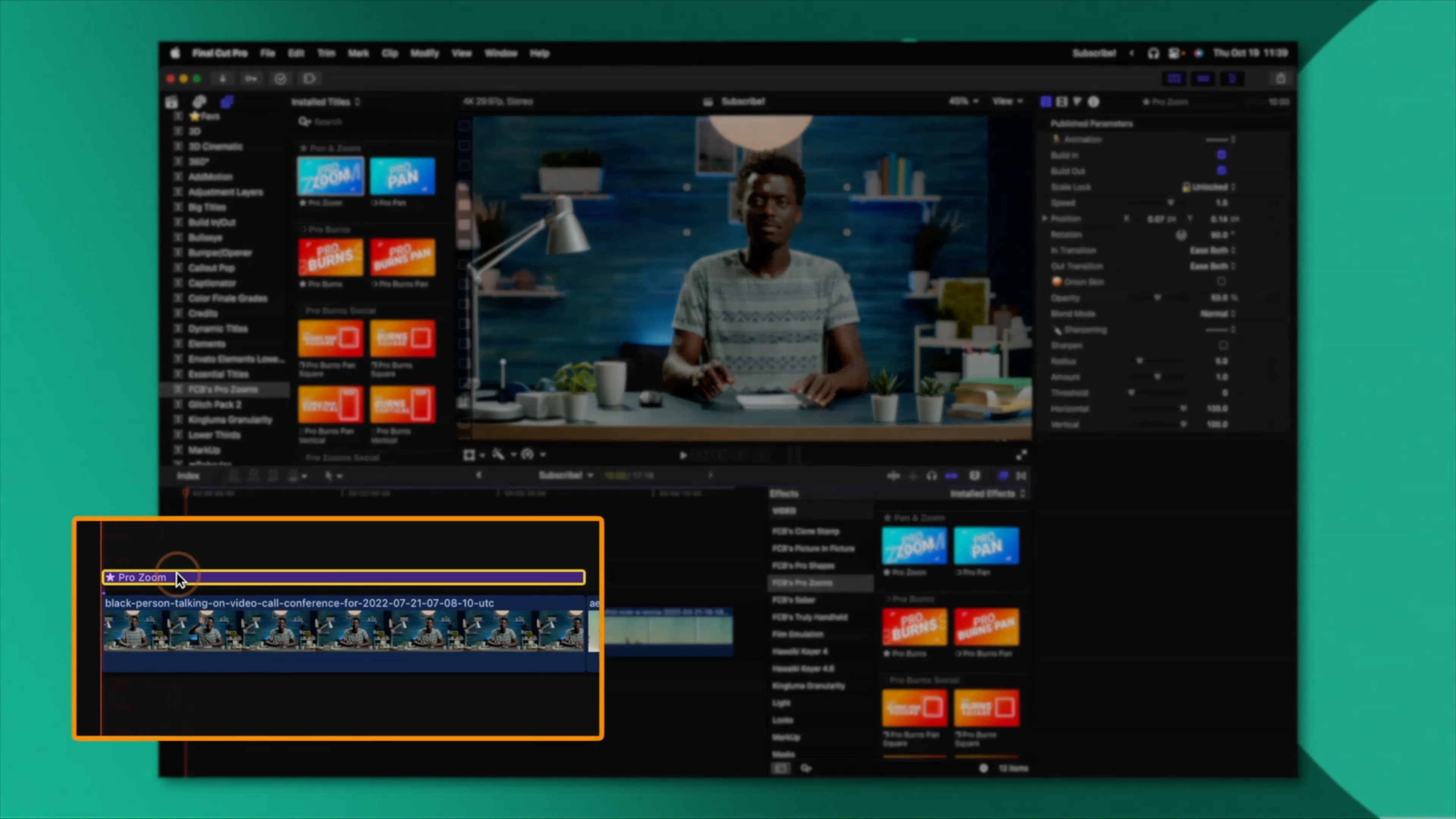This screenshot has height=819, width=1456.
Task: Open the viewer View options dropdown
Action: point(1007,101)
